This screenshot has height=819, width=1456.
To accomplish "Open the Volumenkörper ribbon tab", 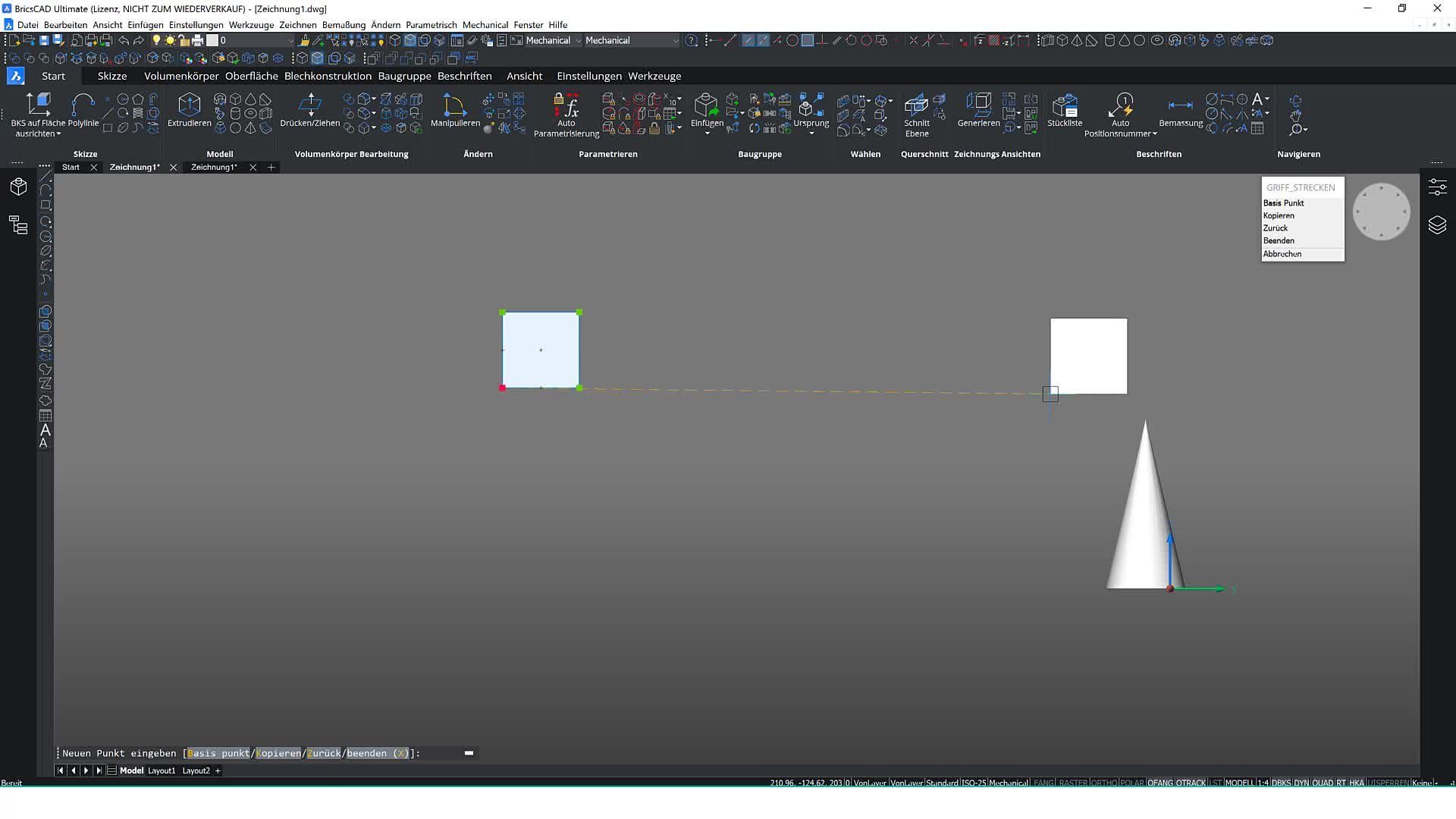I will click(x=181, y=76).
